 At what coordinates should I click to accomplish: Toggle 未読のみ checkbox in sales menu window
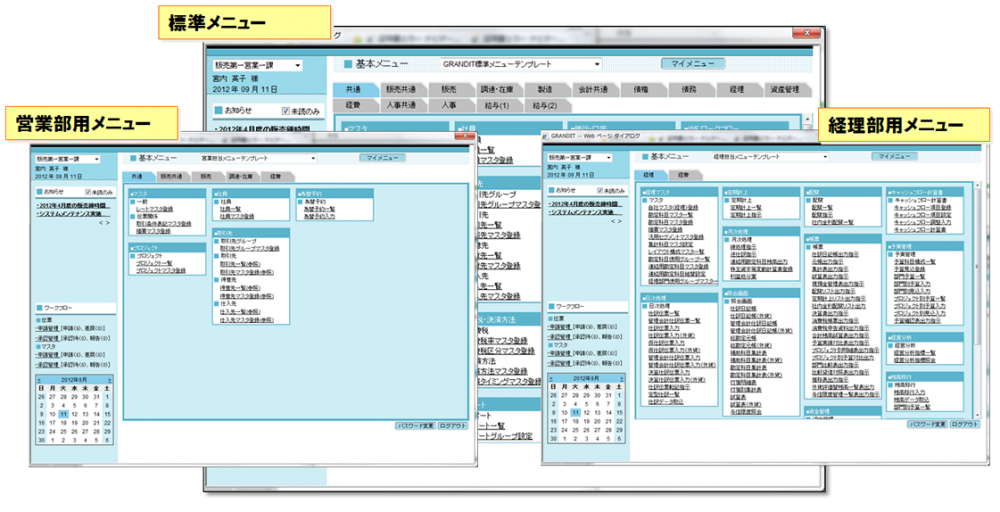(89, 192)
